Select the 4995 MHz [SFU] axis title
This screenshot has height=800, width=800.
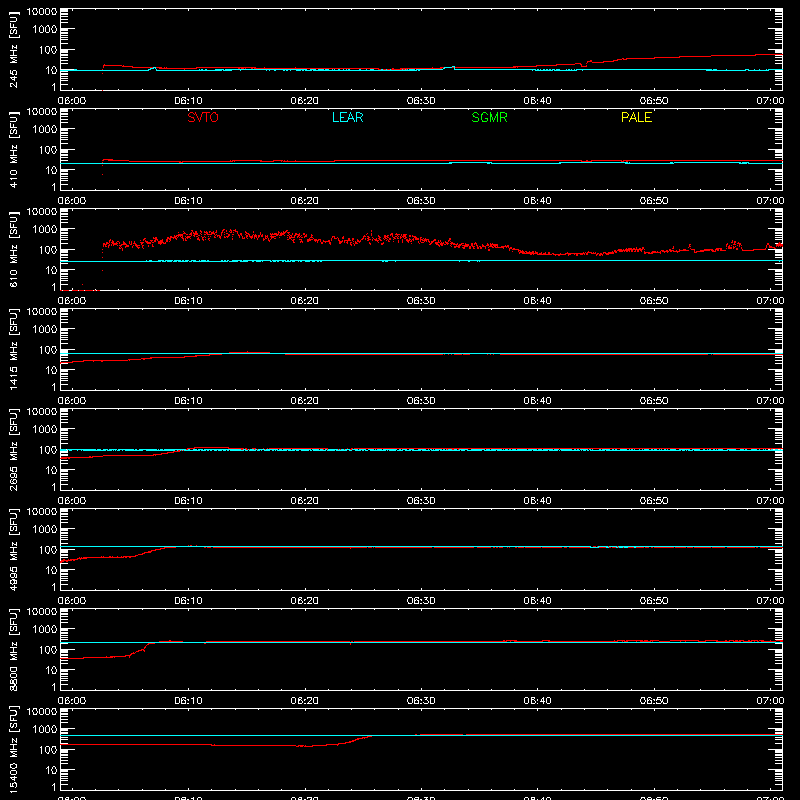14,550
